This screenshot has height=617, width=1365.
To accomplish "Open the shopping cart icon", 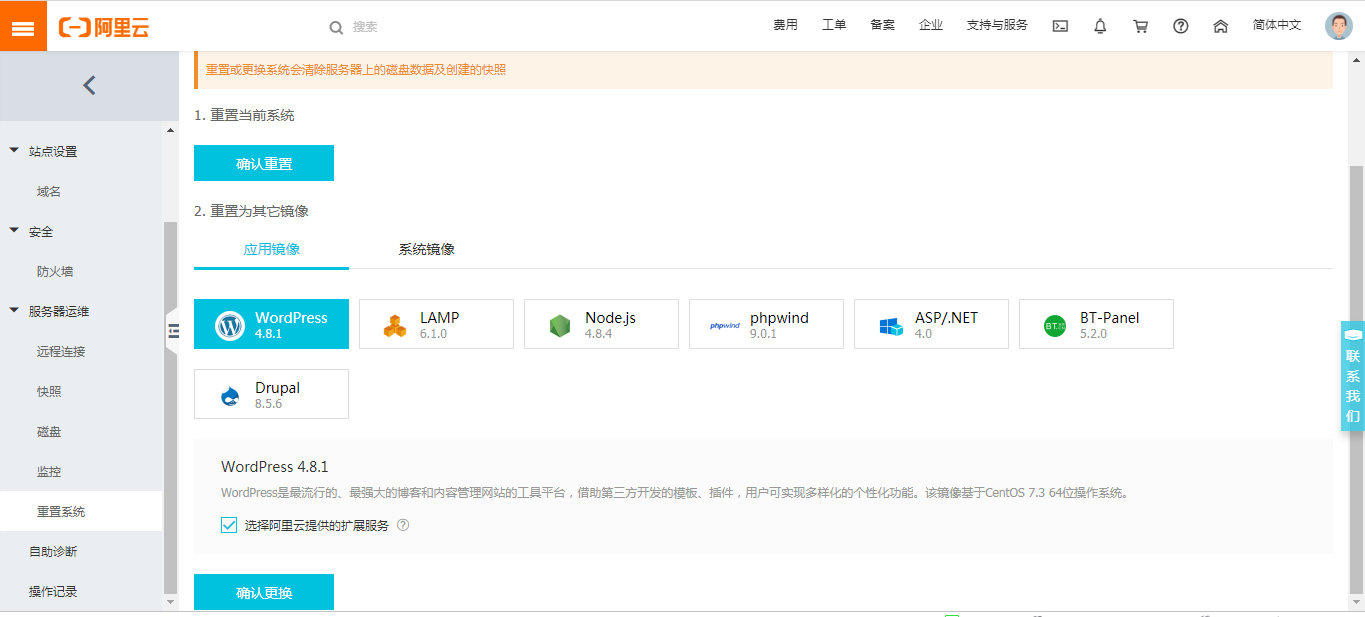I will [1140, 26].
